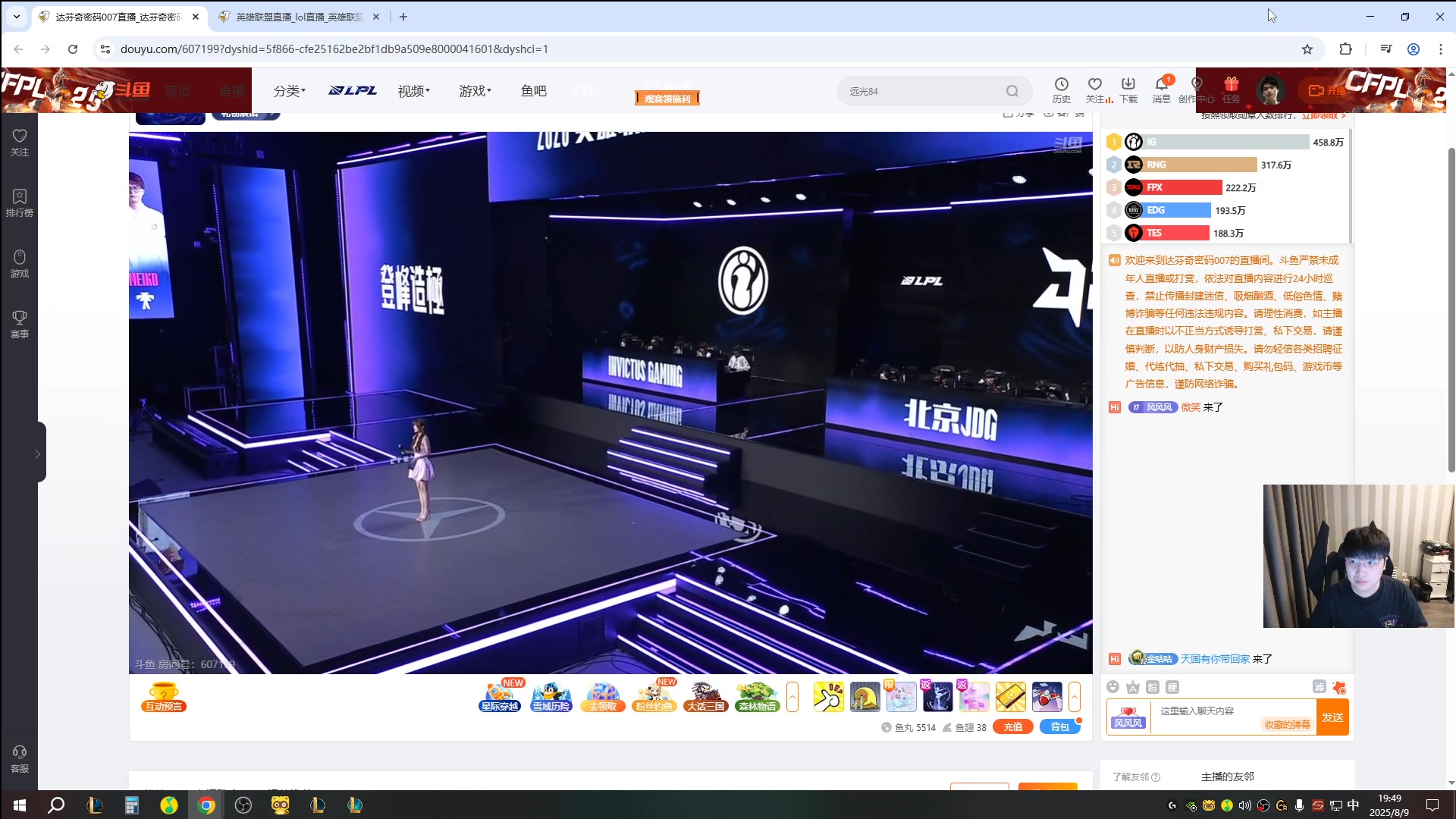Image resolution: width=1456 pixels, height=819 pixels.
Task: Open 排行榜 ranking in left sidebar
Action: pos(20,202)
